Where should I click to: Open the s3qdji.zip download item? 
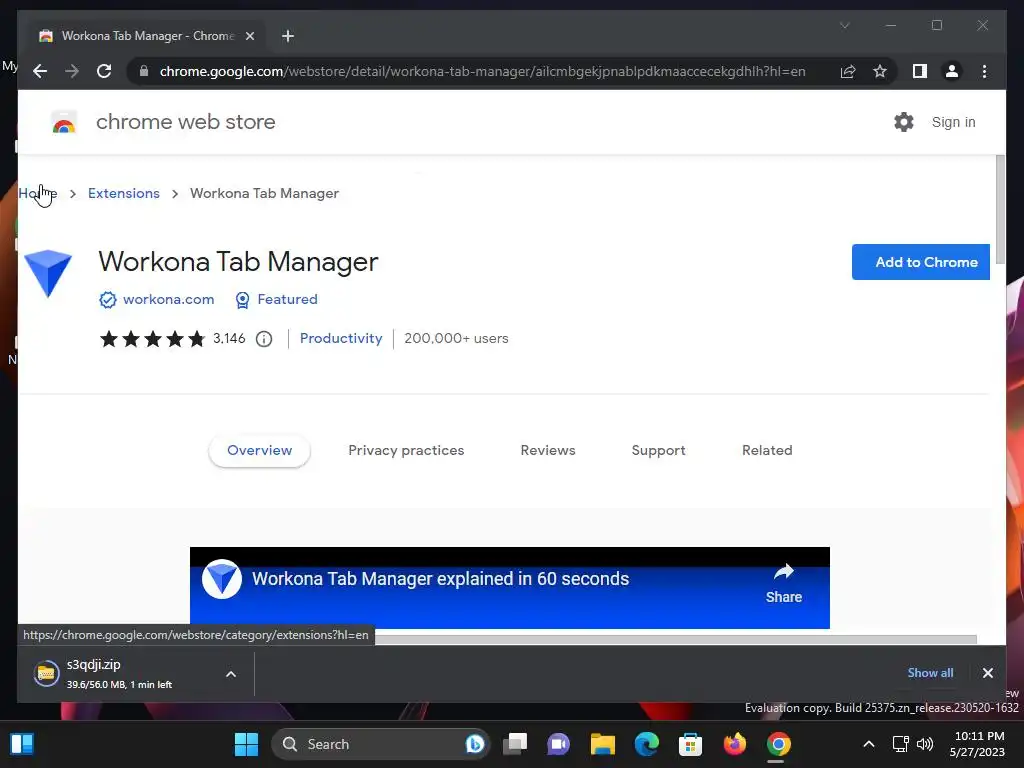pyautogui.click(x=118, y=673)
